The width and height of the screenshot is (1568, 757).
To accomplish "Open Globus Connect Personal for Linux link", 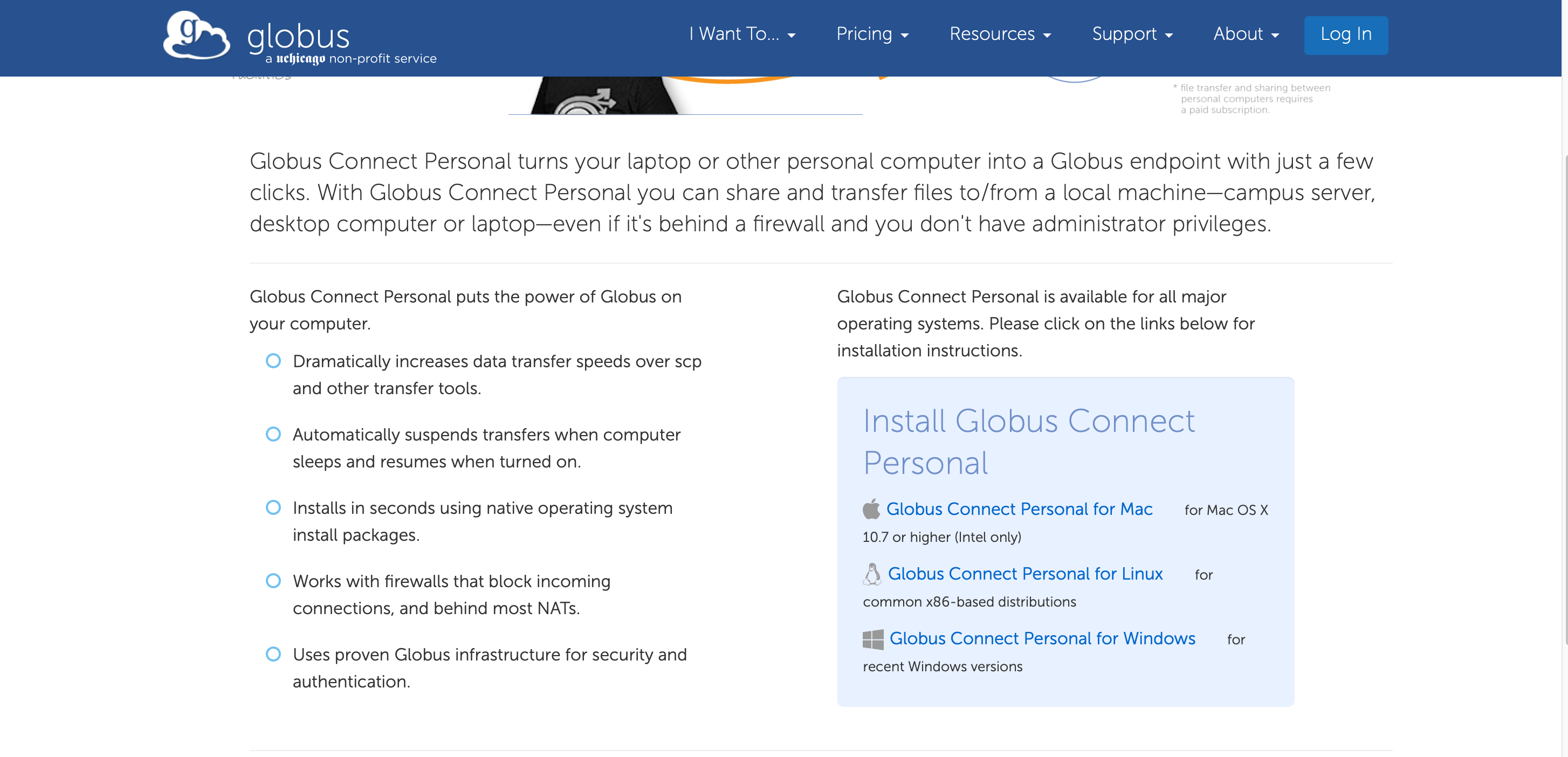I will [x=1025, y=574].
